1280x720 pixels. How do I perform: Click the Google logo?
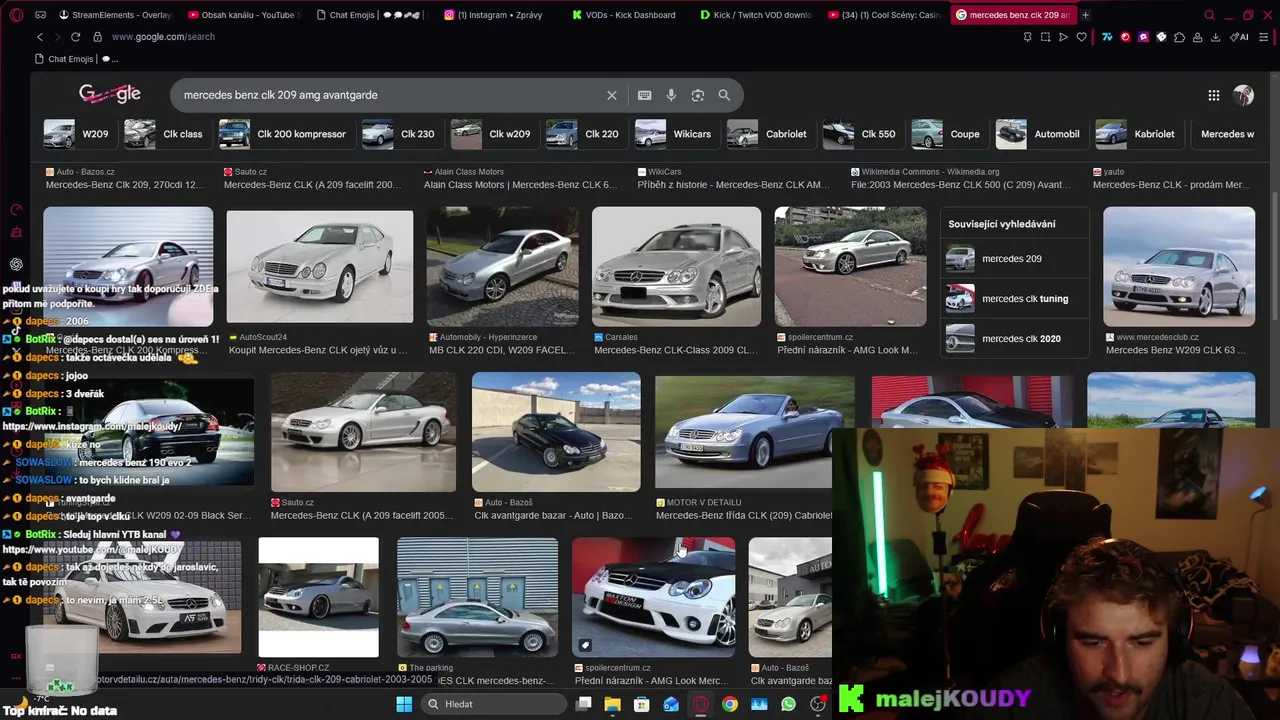tap(110, 94)
